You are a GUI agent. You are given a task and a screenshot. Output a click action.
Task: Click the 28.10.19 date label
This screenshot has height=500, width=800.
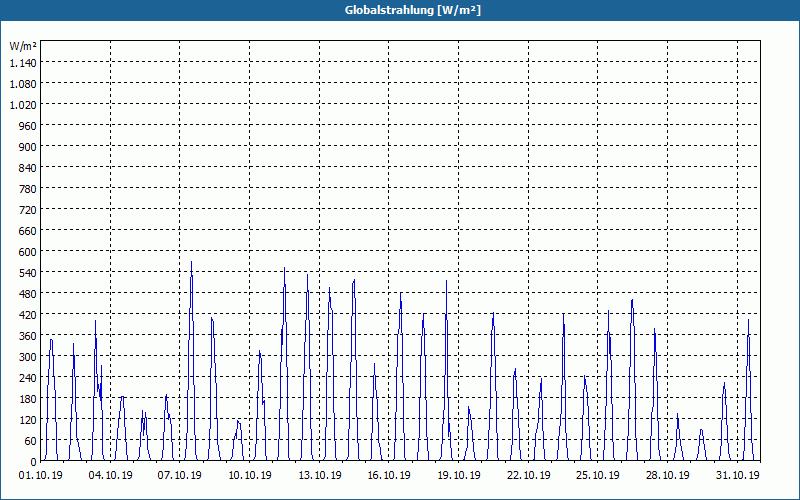[667, 475]
